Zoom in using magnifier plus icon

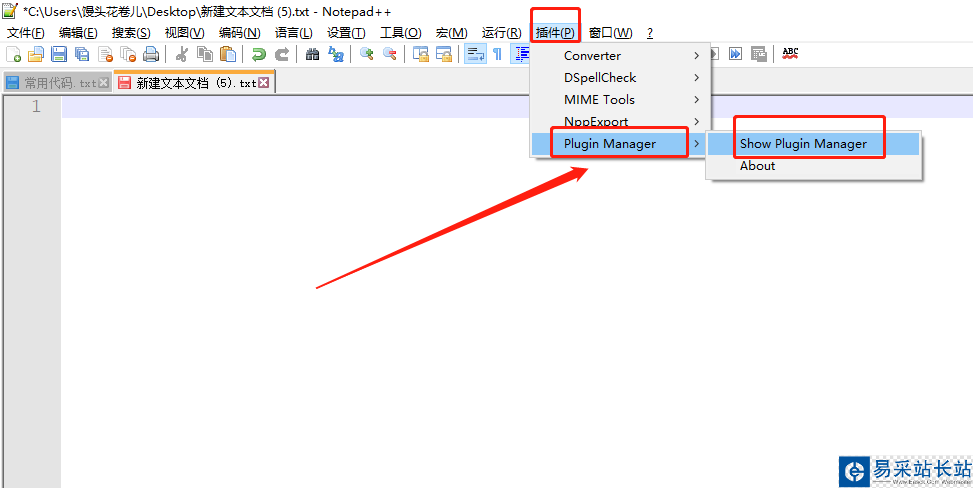[x=367, y=55]
